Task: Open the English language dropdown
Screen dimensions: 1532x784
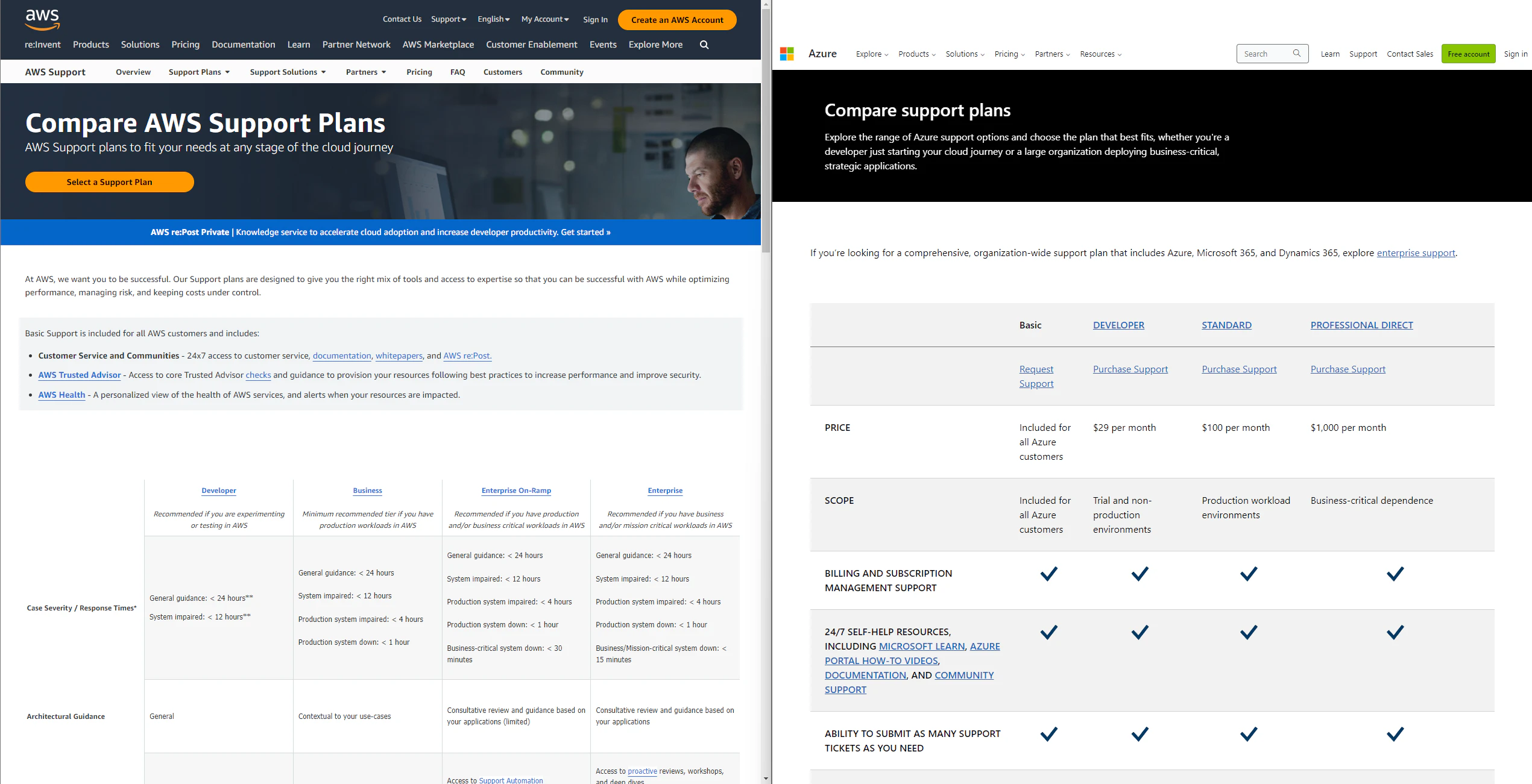Action: click(493, 19)
